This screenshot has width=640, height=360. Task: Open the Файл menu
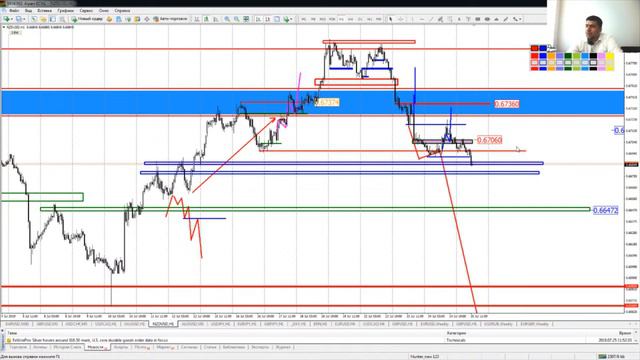click(x=14, y=11)
